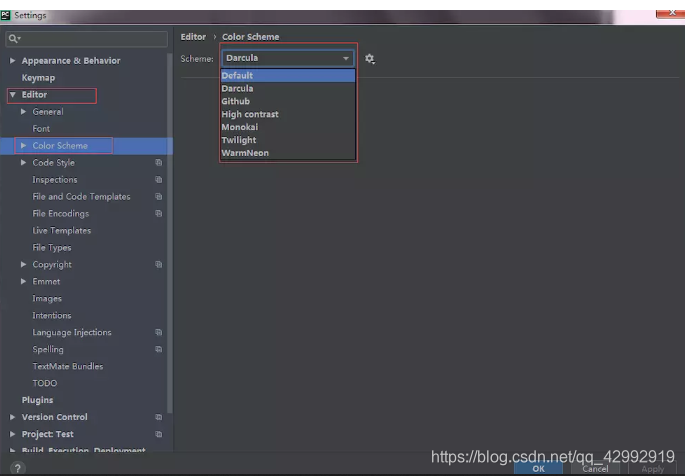Choose Darcula from the scheme list
The image size is (685, 476).
pyautogui.click(x=288, y=88)
